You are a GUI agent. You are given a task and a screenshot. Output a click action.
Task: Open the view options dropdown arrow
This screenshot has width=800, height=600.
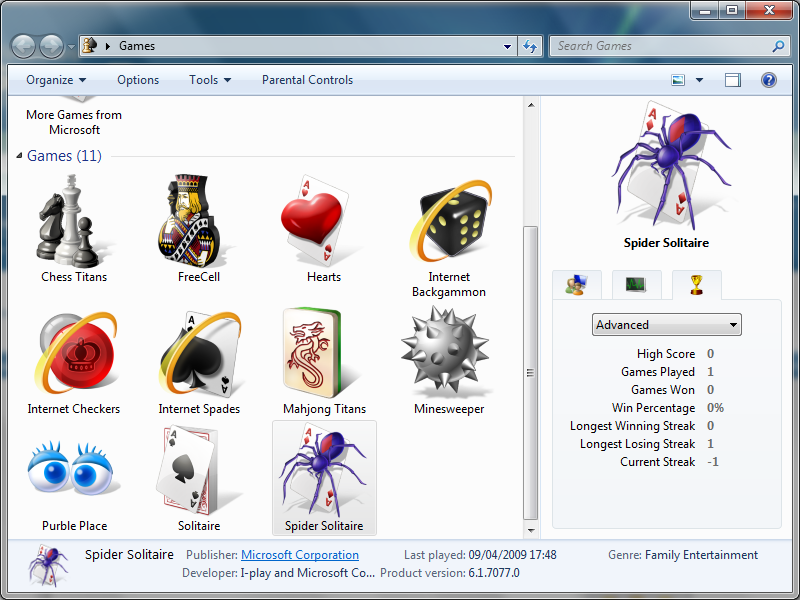(x=699, y=80)
